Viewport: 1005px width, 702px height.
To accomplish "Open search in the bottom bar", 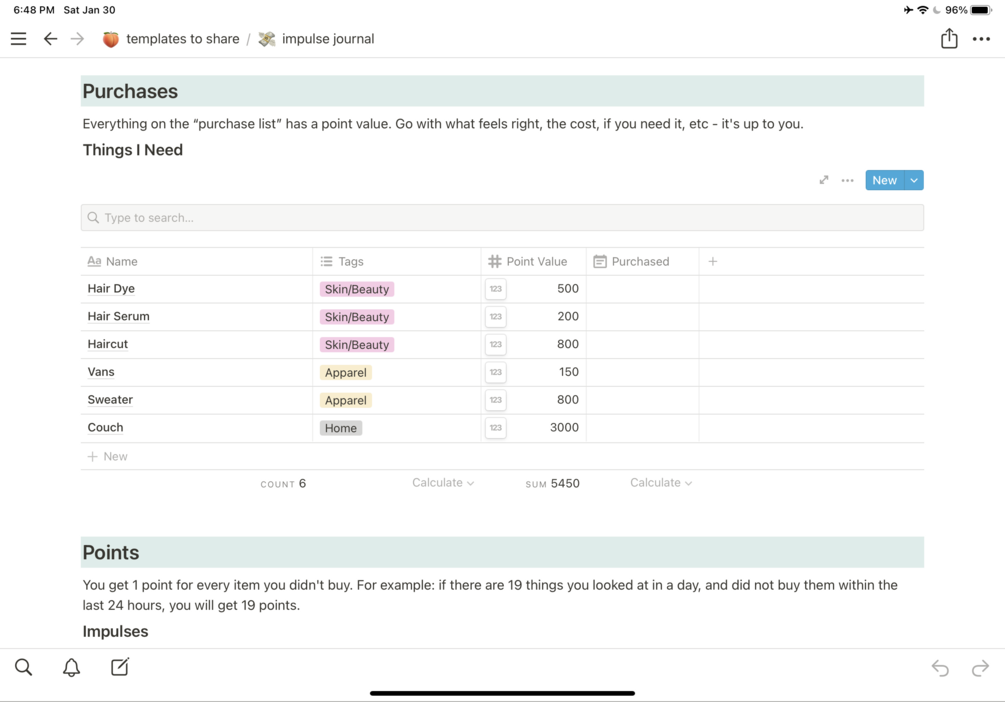I will pos(23,667).
